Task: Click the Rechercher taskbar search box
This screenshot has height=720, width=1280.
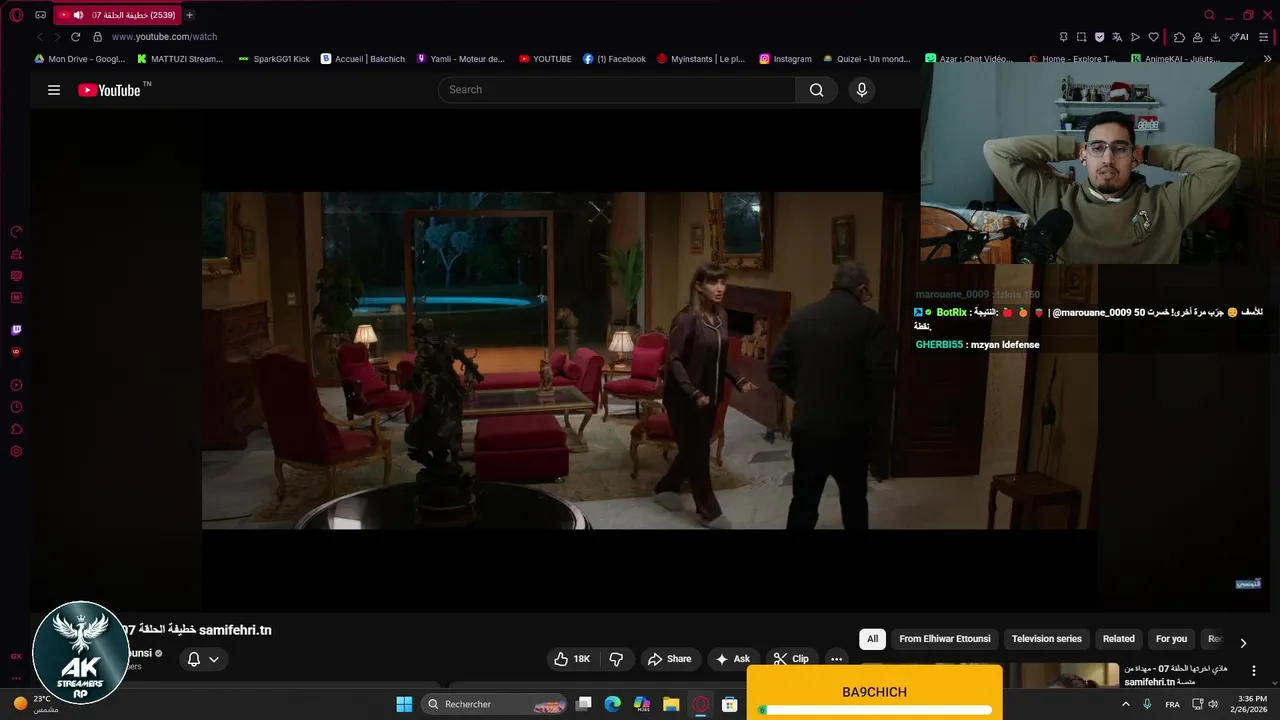Action: coord(496,704)
